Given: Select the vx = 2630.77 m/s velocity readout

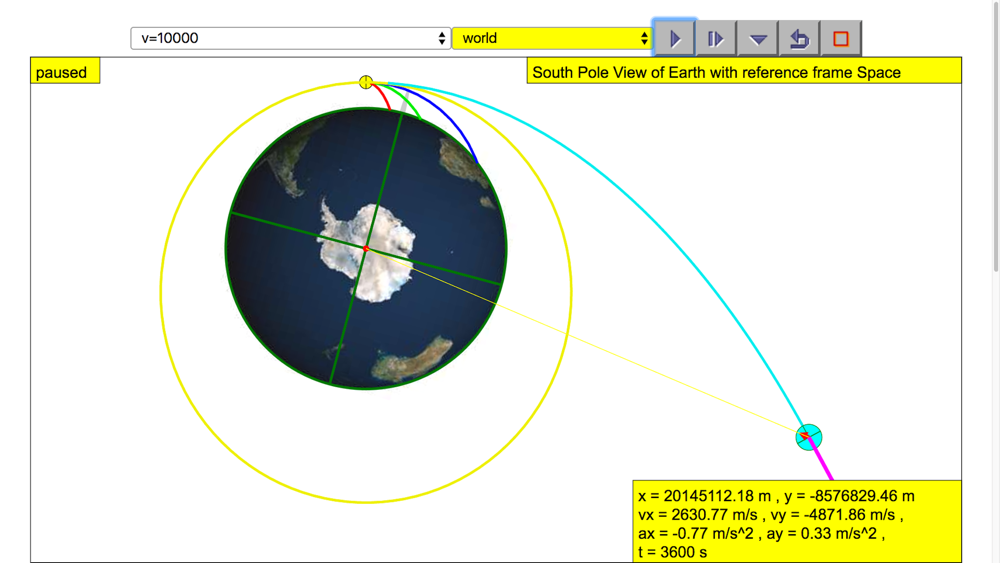Looking at the screenshot, I should point(698,515).
